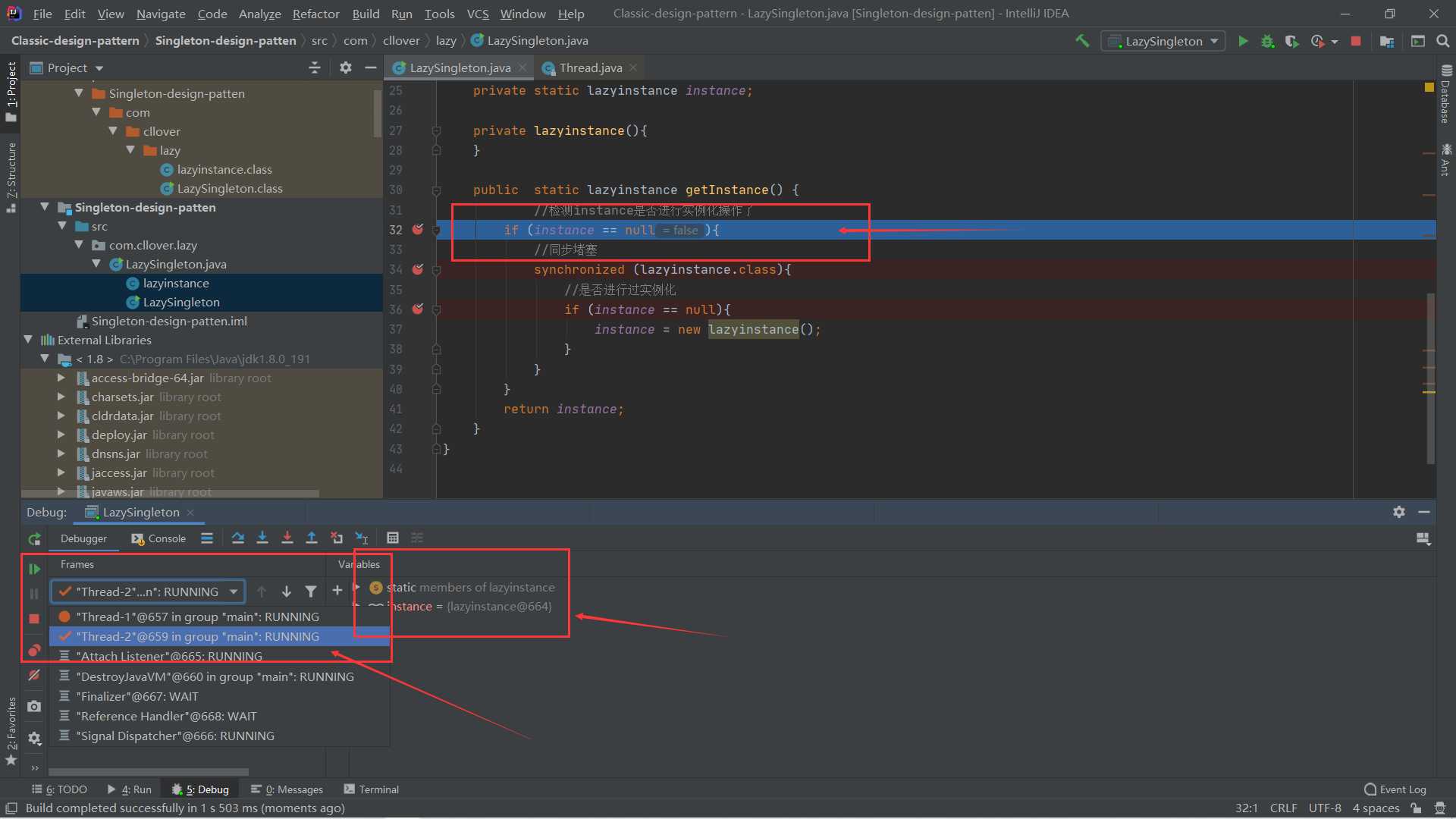Add new watch plus icon
Viewport: 1456px width, 819px height.
337,591
